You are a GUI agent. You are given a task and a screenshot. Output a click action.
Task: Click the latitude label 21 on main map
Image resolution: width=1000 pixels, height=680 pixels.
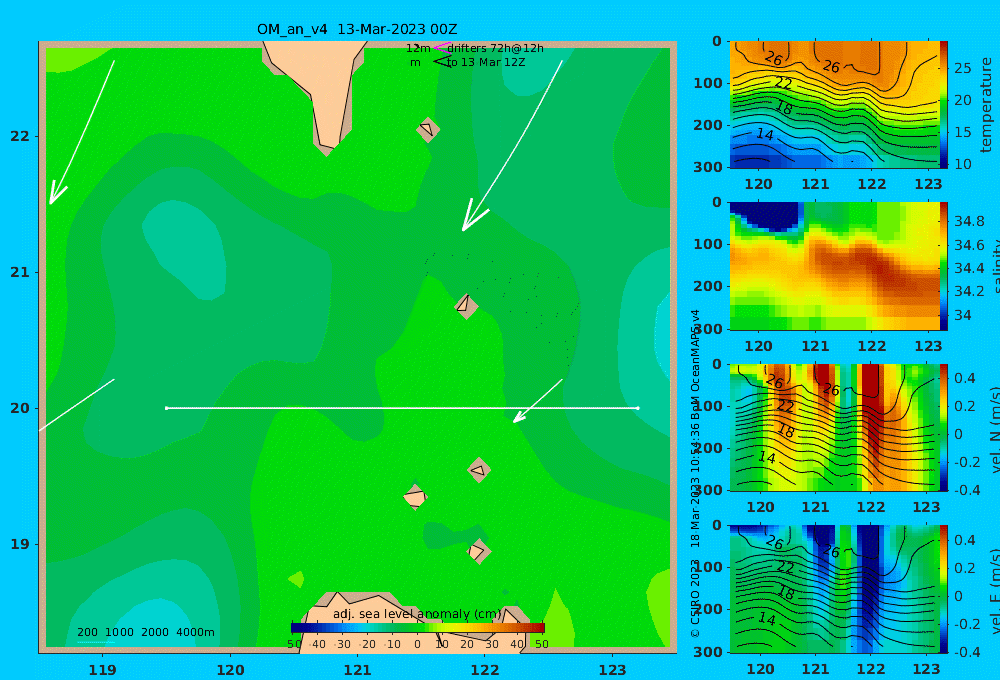[20, 272]
